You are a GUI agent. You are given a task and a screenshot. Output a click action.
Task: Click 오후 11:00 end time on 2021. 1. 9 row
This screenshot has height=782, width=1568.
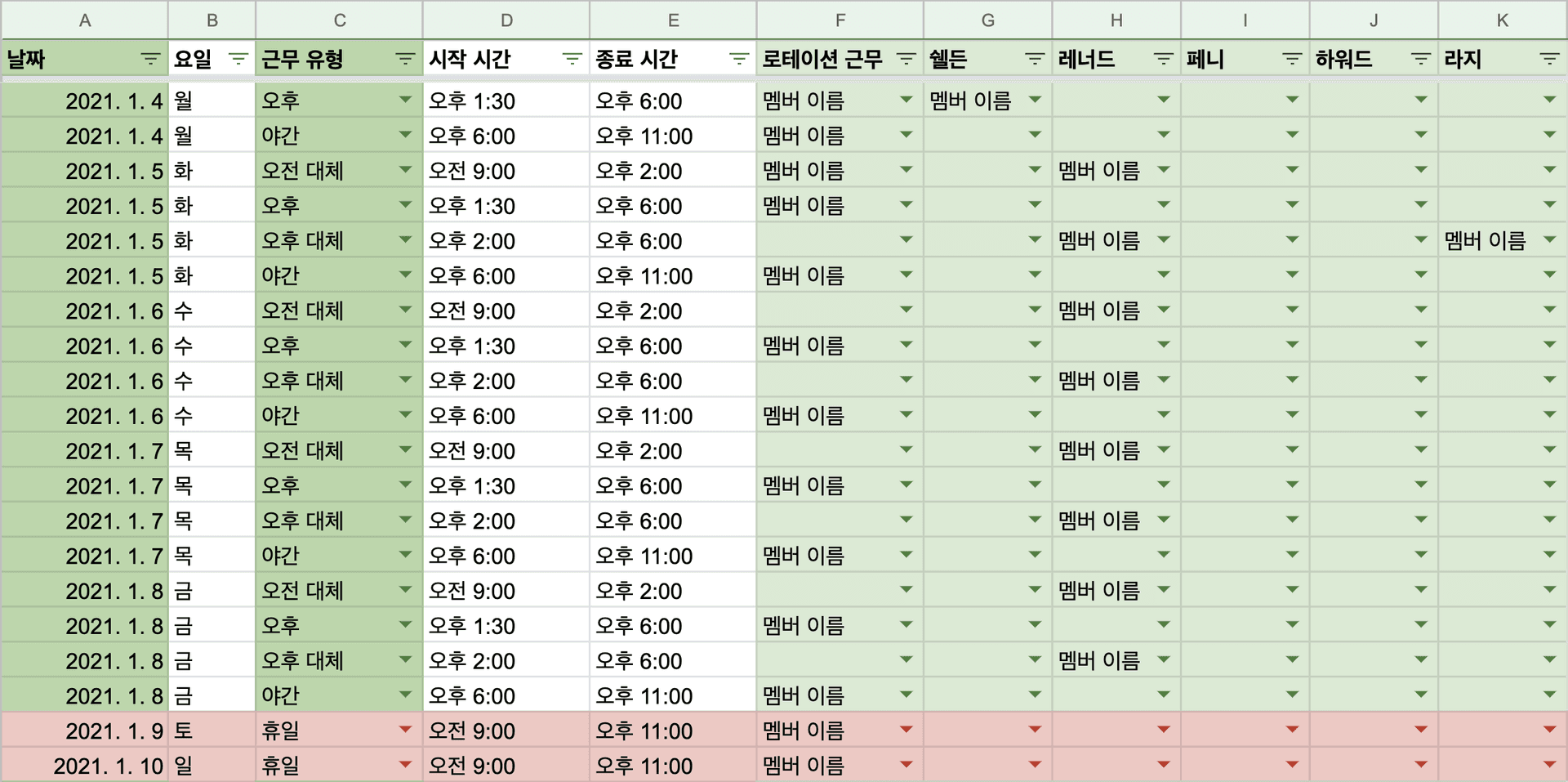(x=644, y=731)
